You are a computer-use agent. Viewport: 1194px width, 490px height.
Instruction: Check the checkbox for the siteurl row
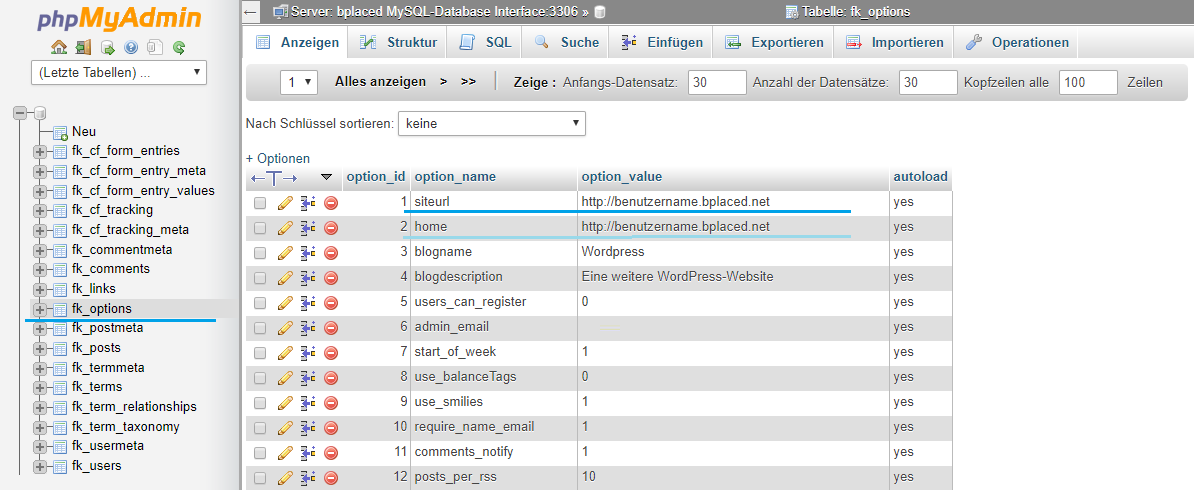coord(260,202)
